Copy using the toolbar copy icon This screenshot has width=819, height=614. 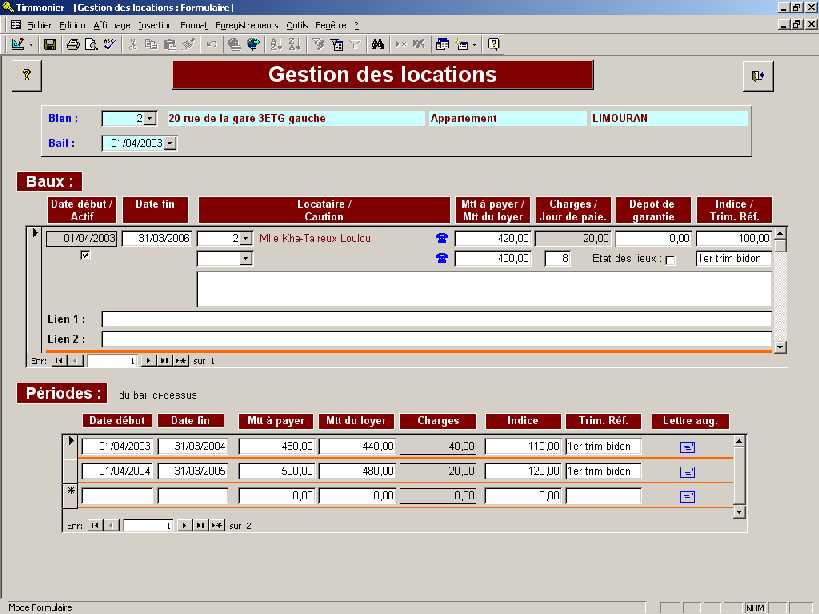(151, 44)
